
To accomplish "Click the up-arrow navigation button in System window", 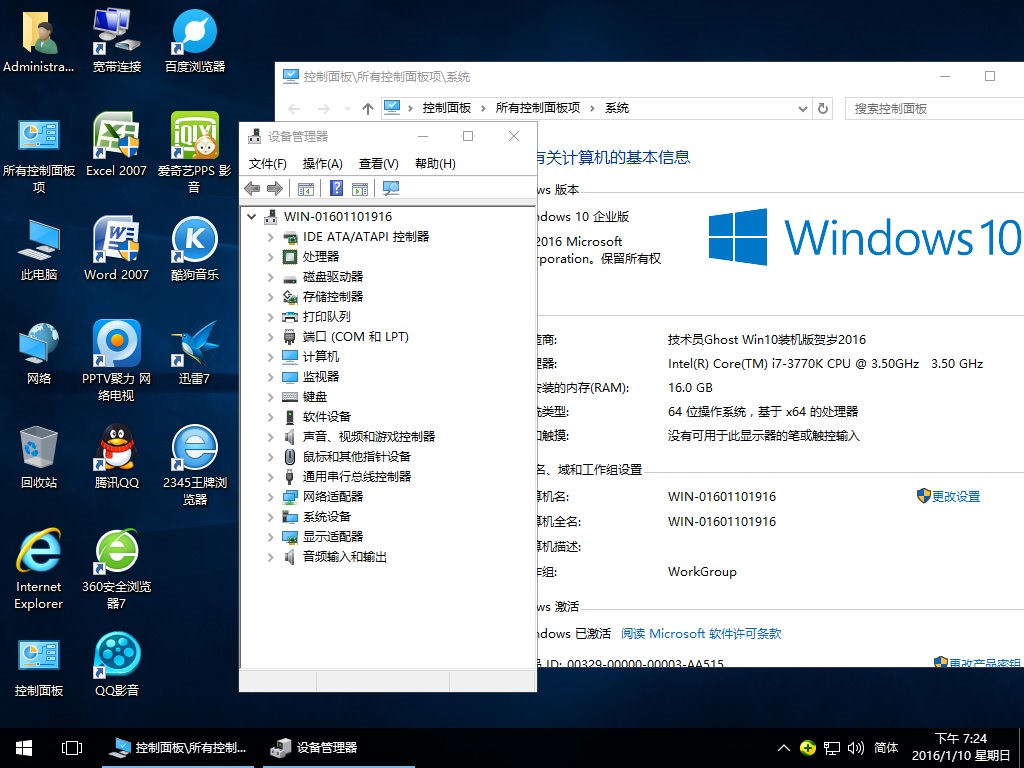I will (x=368, y=108).
